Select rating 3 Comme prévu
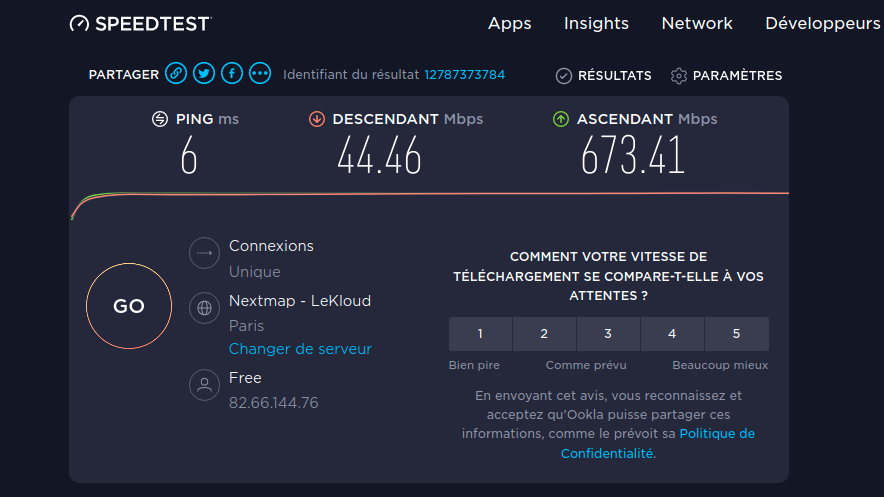 coord(608,334)
